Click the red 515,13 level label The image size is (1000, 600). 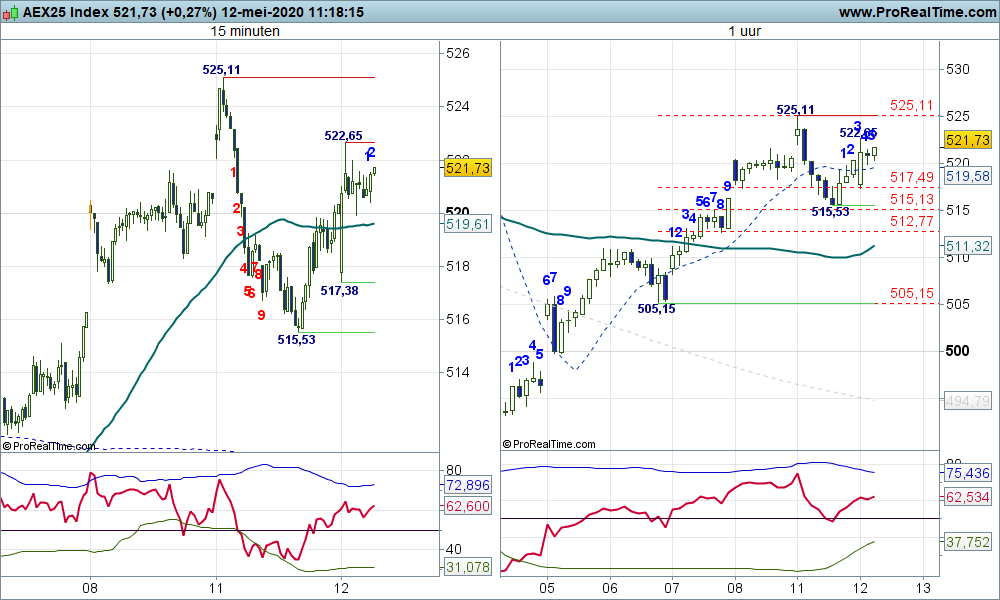click(911, 200)
